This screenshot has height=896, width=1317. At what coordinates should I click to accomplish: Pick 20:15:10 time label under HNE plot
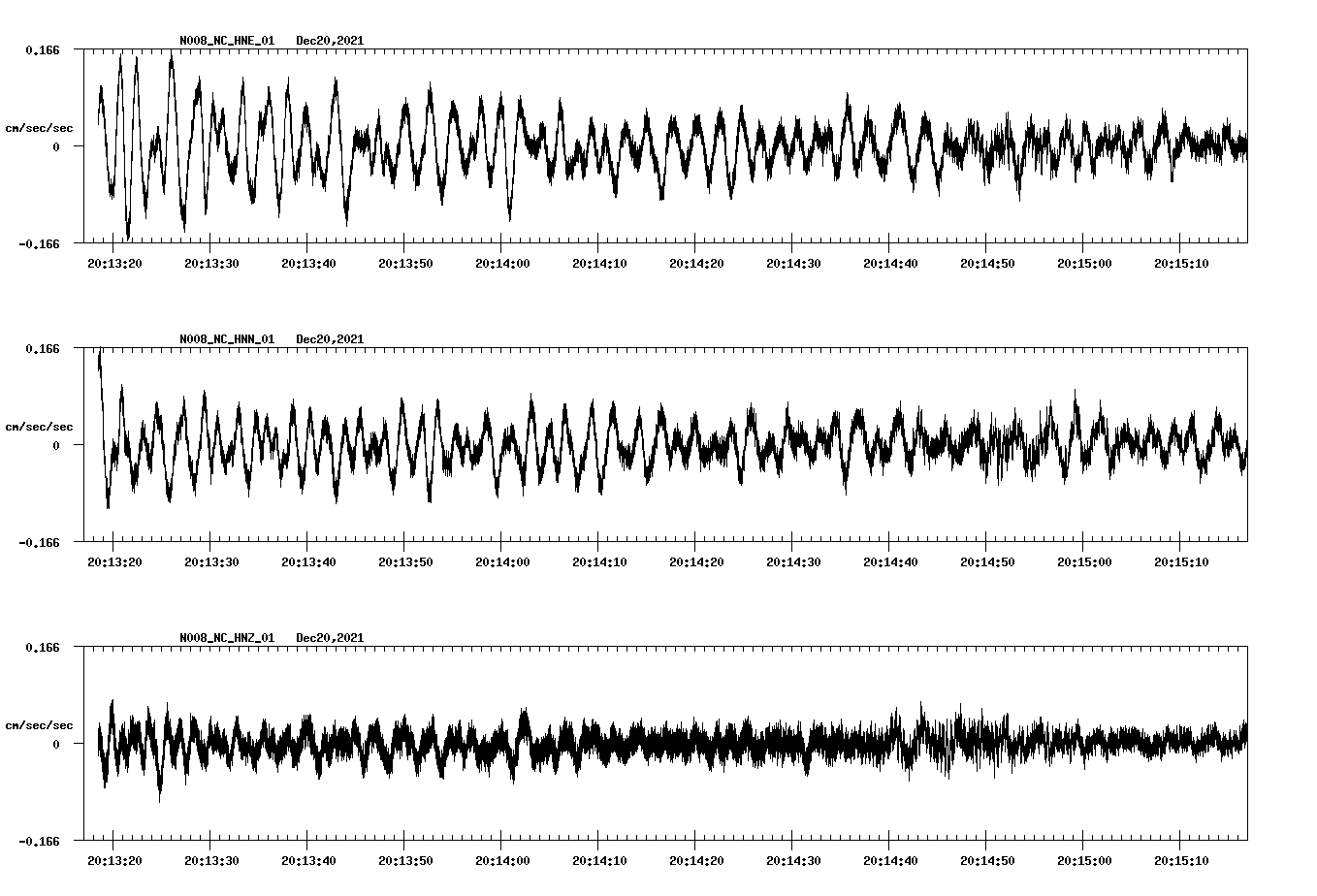point(1181,264)
